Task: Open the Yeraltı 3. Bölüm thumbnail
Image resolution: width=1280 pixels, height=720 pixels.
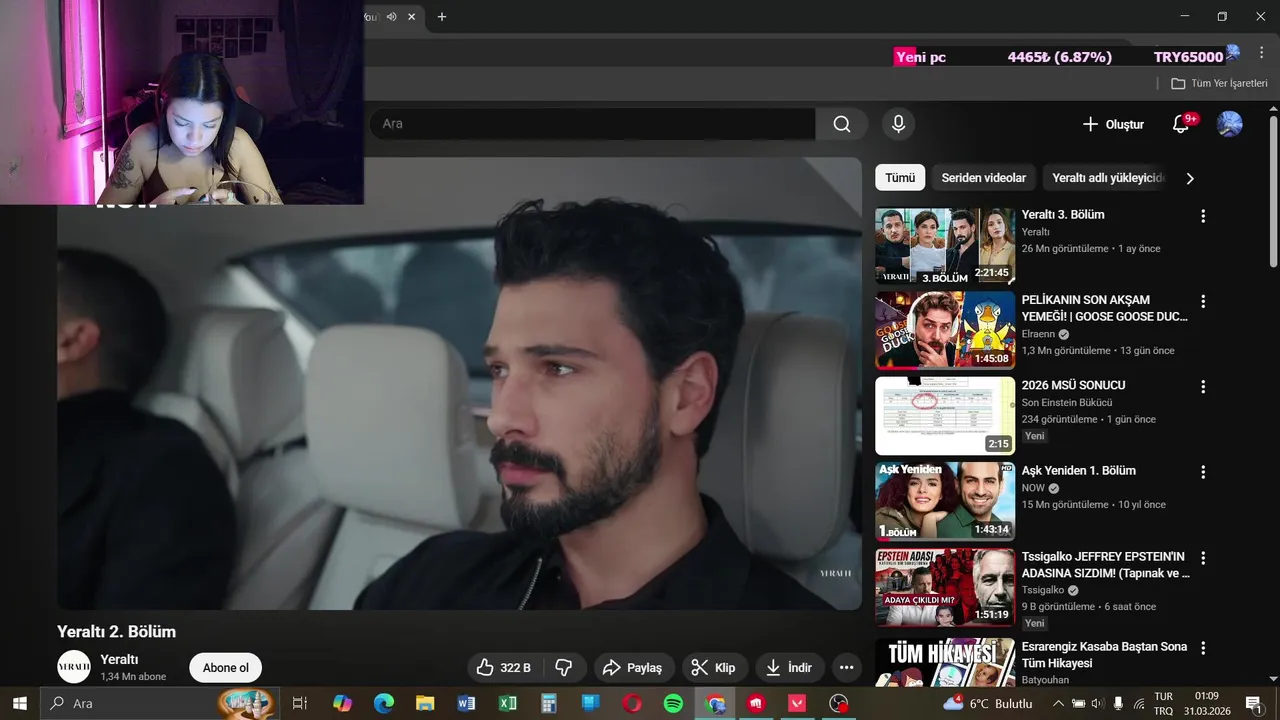Action: click(945, 246)
